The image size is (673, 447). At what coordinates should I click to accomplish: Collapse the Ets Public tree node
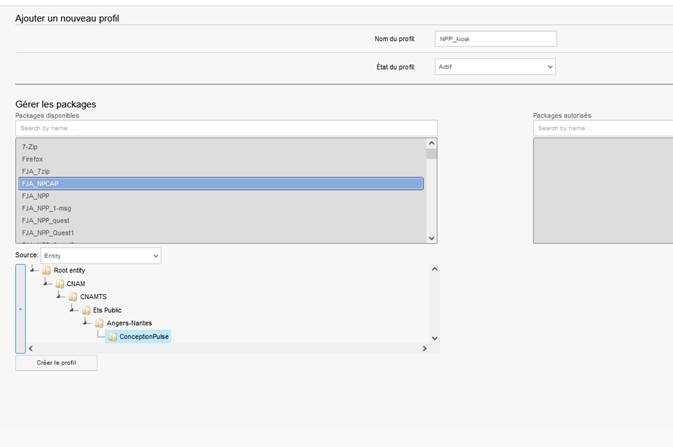click(x=74, y=310)
